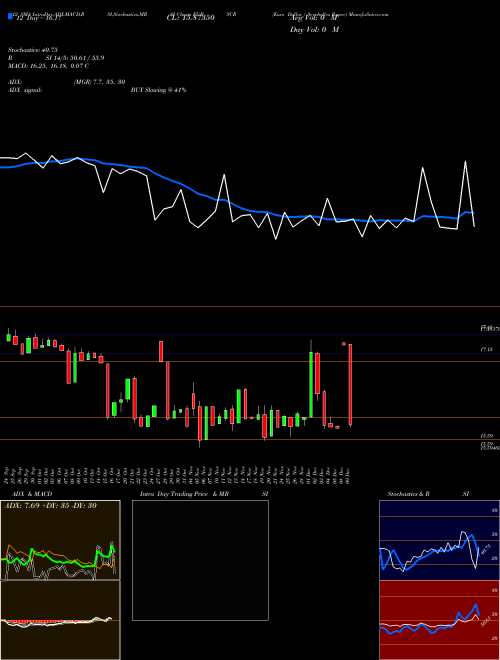Click the 'Intra Day Trading Price & MRSI' title
The width and height of the screenshot is (500, 660).
click(x=204, y=494)
